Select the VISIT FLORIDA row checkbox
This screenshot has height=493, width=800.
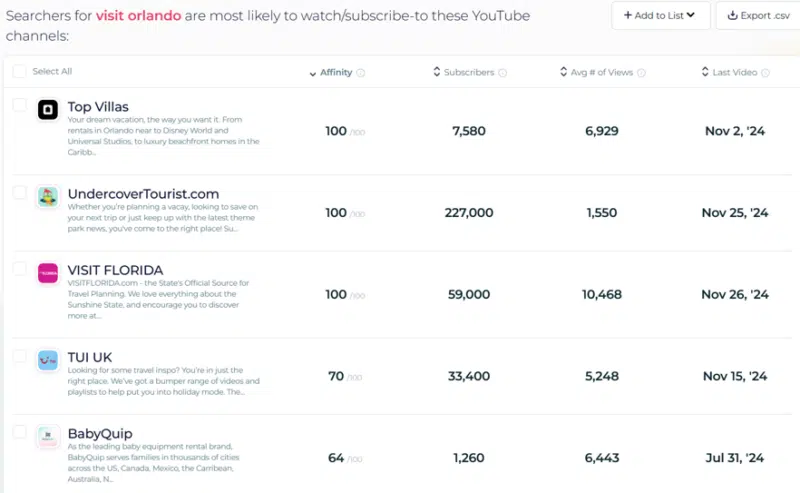[19, 268]
